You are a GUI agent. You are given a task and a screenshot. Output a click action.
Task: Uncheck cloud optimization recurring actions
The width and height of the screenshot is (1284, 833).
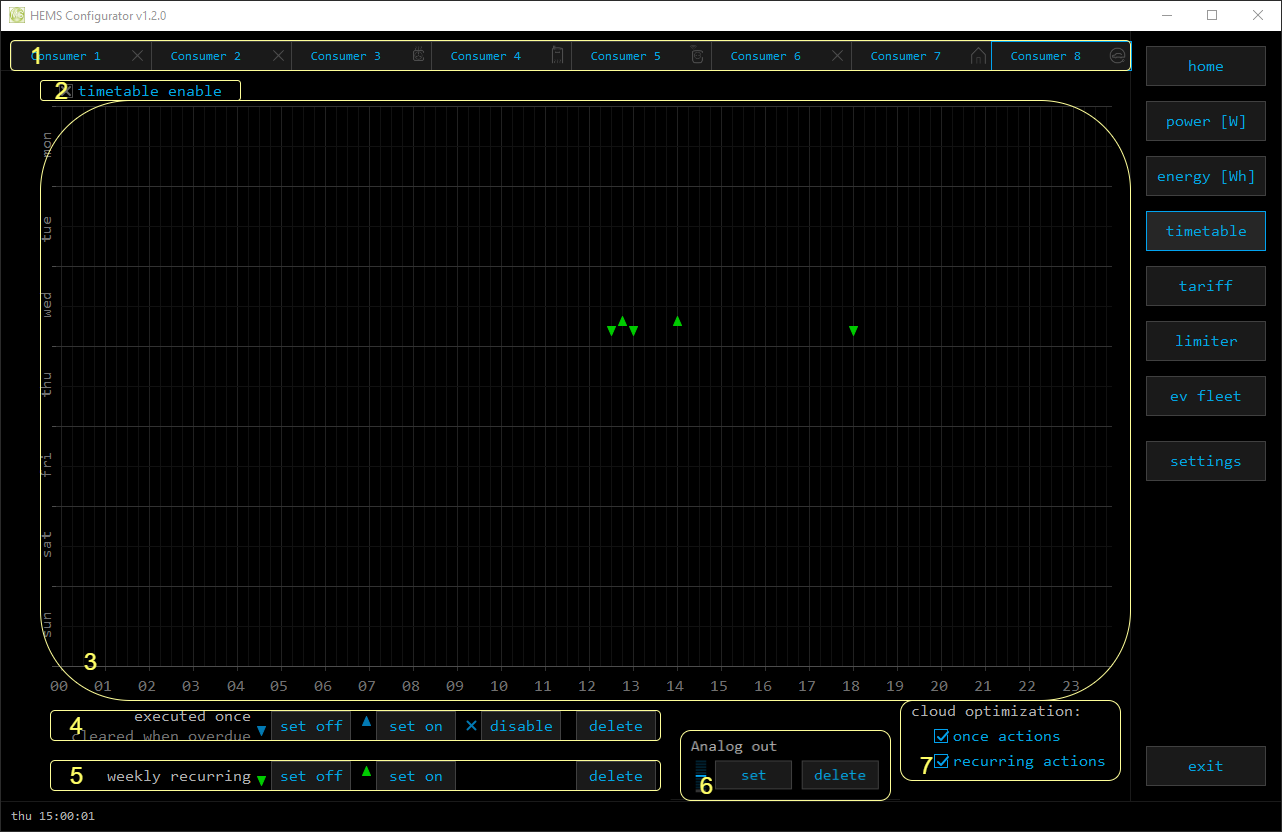tap(940, 761)
